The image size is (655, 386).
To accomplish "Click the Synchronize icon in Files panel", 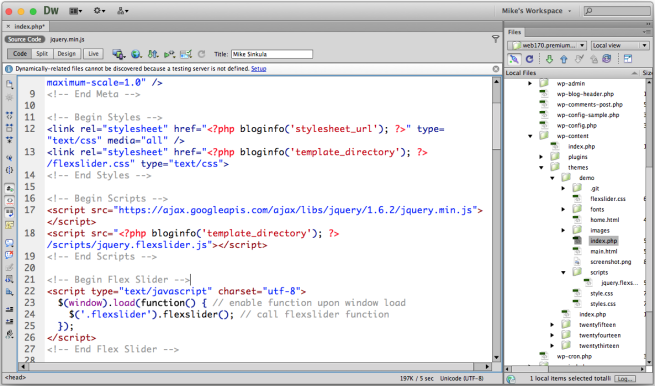I will 607,59.
